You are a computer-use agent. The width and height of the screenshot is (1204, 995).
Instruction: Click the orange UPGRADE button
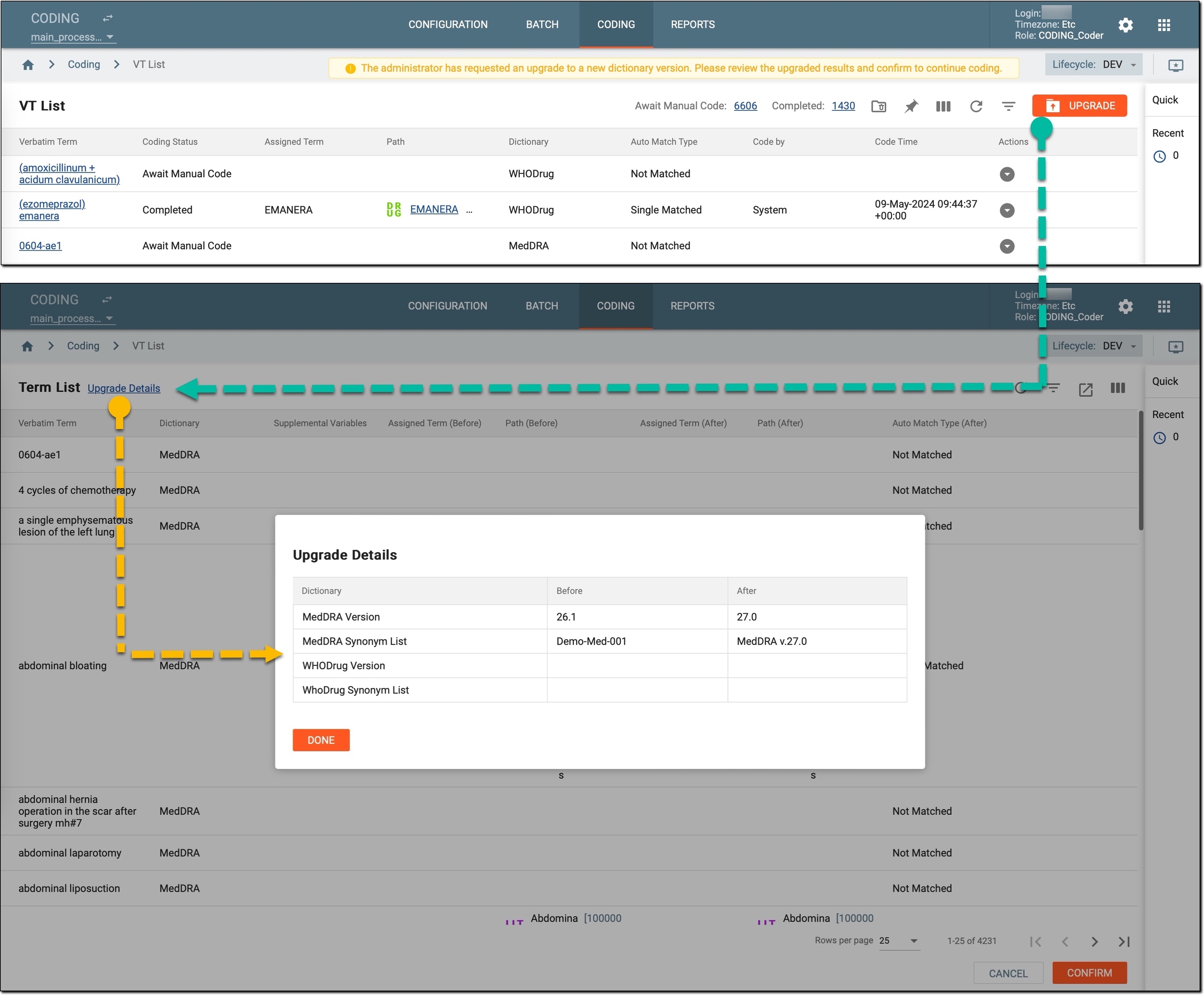1080,106
